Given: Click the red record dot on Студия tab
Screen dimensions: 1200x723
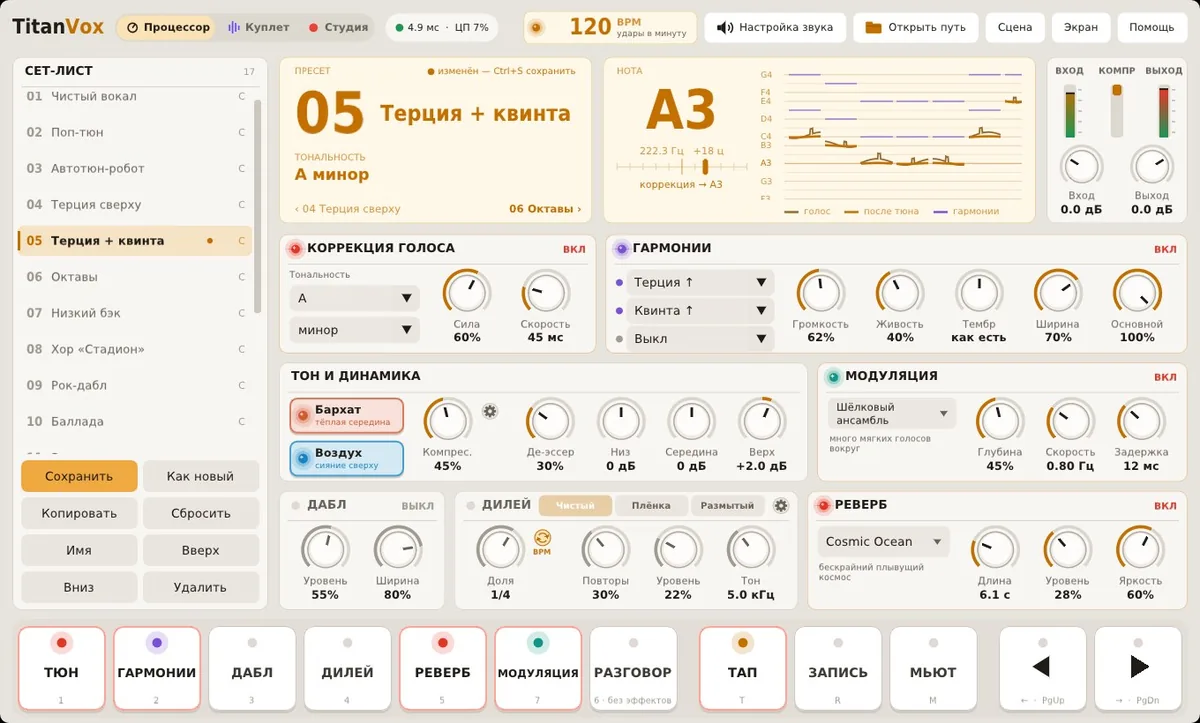Looking at the screenshot, I should pos(313,28).
